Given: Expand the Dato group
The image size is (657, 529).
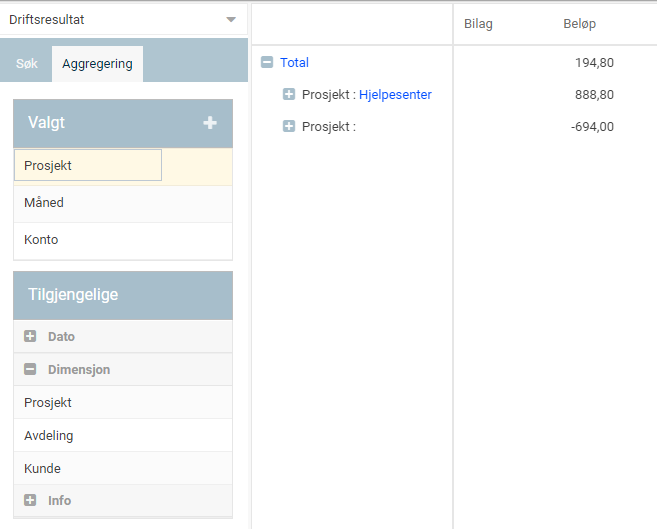Looking at the screenshot, I should tap(30, 336).
